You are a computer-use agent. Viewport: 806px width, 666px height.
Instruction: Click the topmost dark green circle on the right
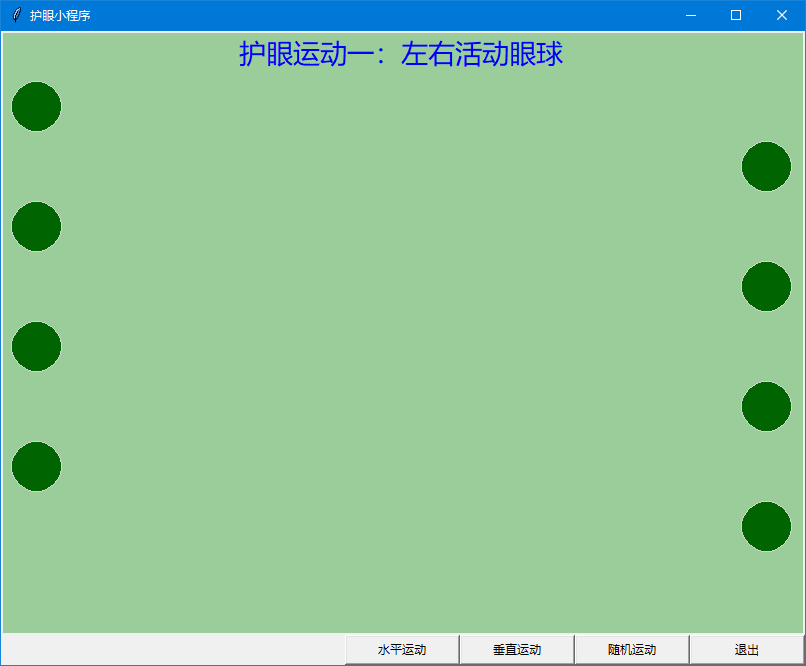766,166
